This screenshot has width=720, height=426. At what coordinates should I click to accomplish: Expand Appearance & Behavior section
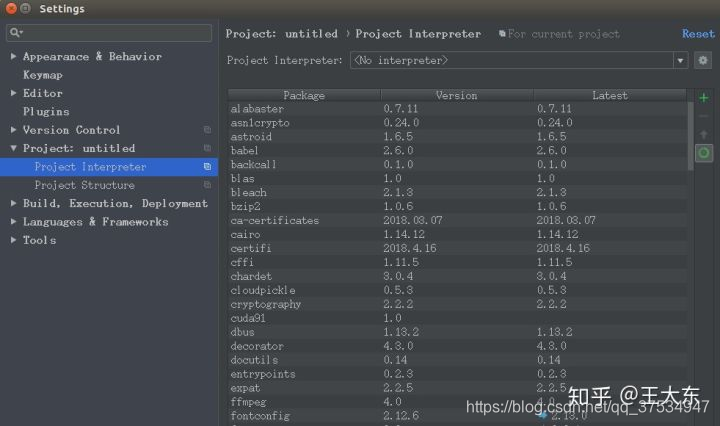[x=13, y=56]
